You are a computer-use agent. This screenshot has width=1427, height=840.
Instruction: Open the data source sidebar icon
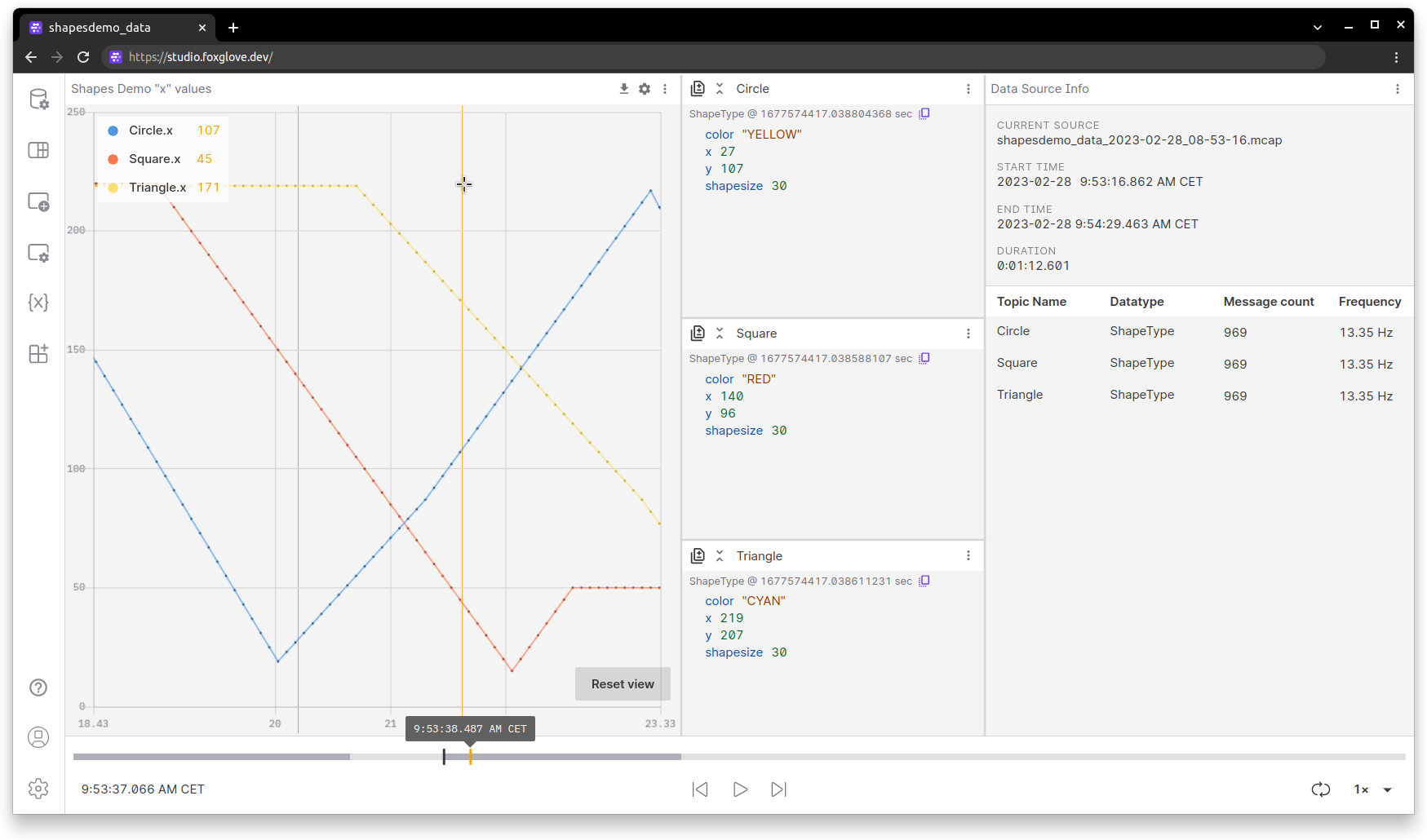pyautogui.click(x=38, y=99)
